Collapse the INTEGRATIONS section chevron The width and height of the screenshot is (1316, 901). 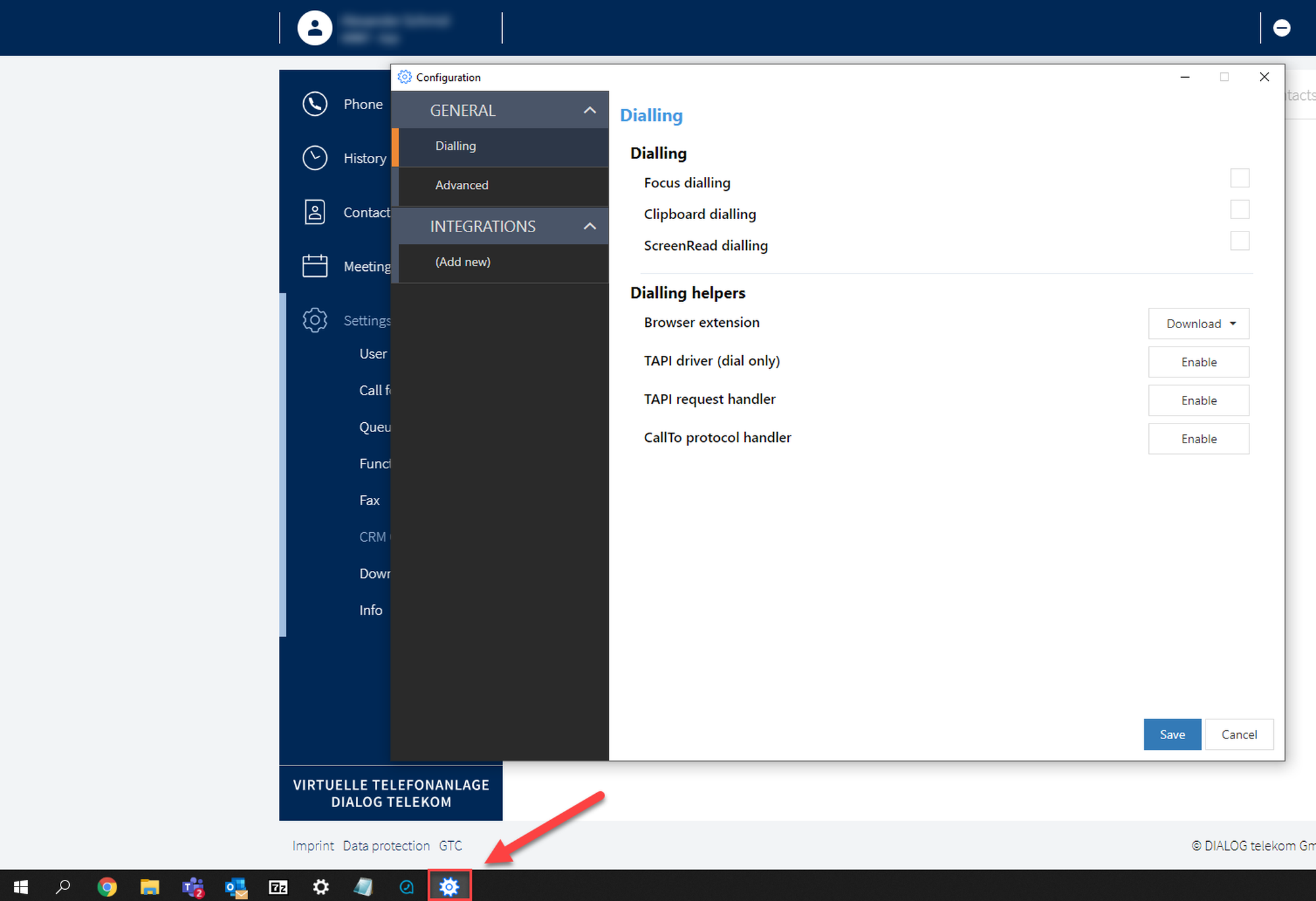tap(590, 226)
